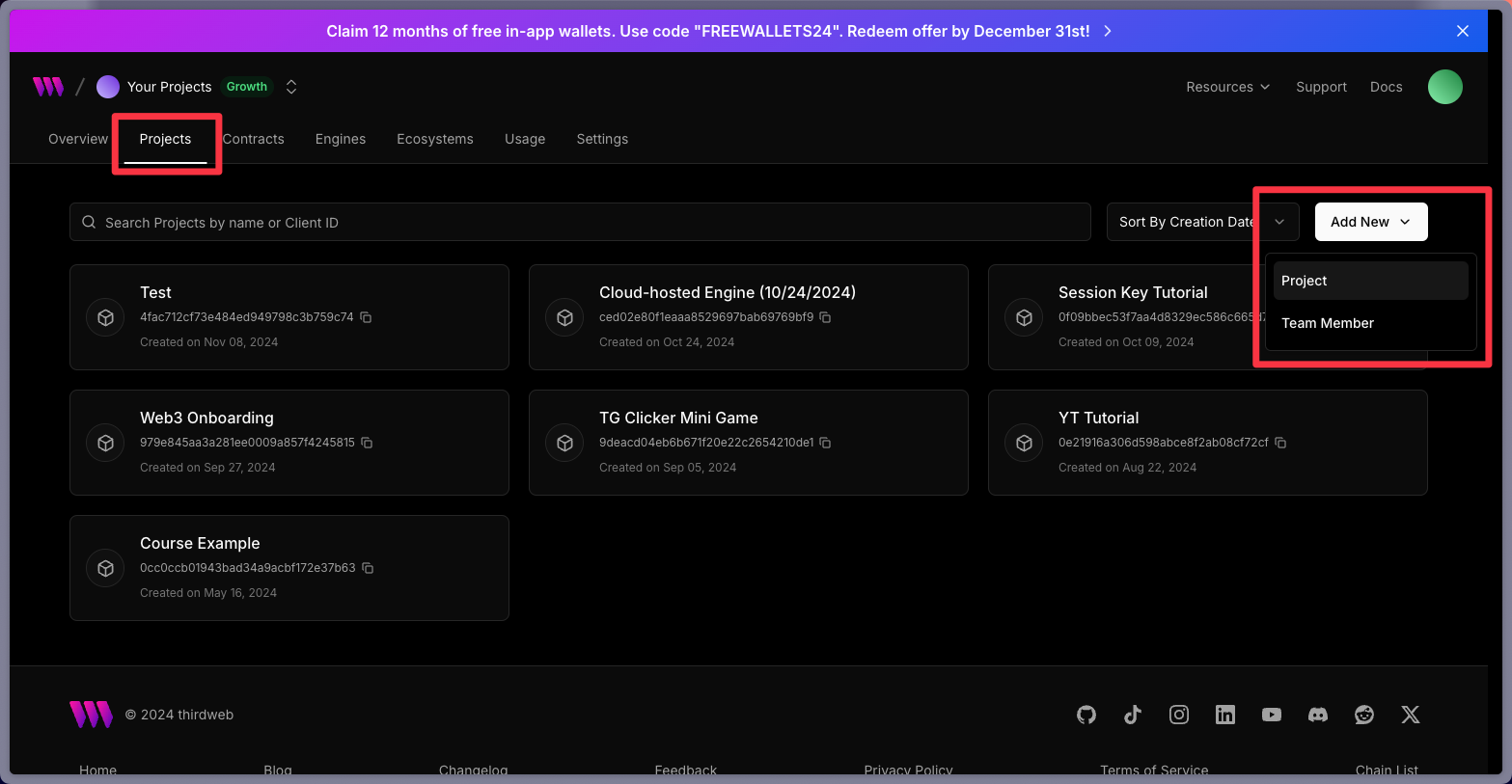Copy the Cloud-hosted Engine client ID

pyautogui.click(x=826, y=317)
